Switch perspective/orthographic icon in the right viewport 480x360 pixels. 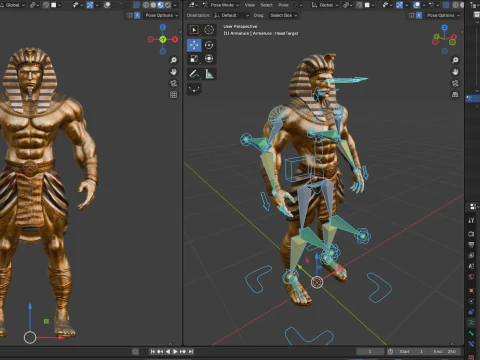(x=455, y=95)
